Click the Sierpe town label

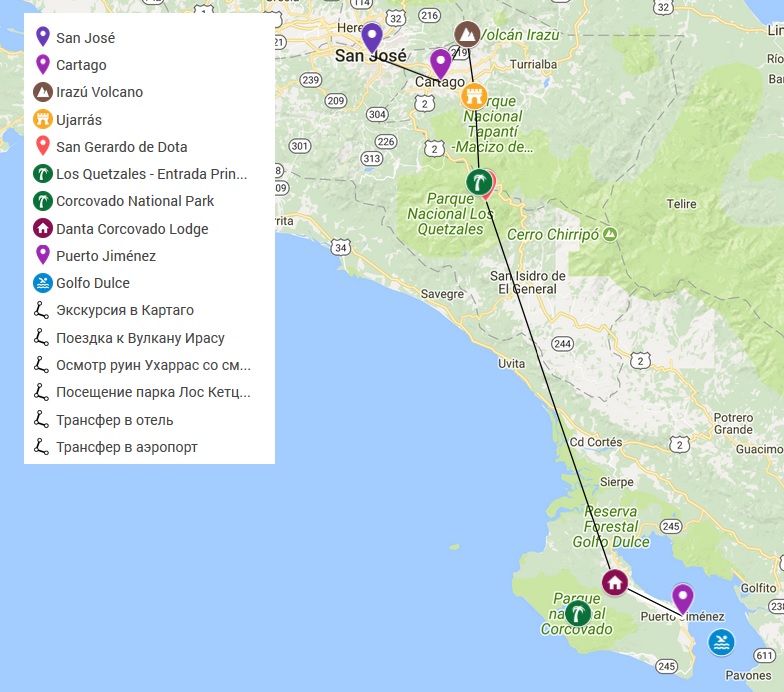tap(616, 482)
